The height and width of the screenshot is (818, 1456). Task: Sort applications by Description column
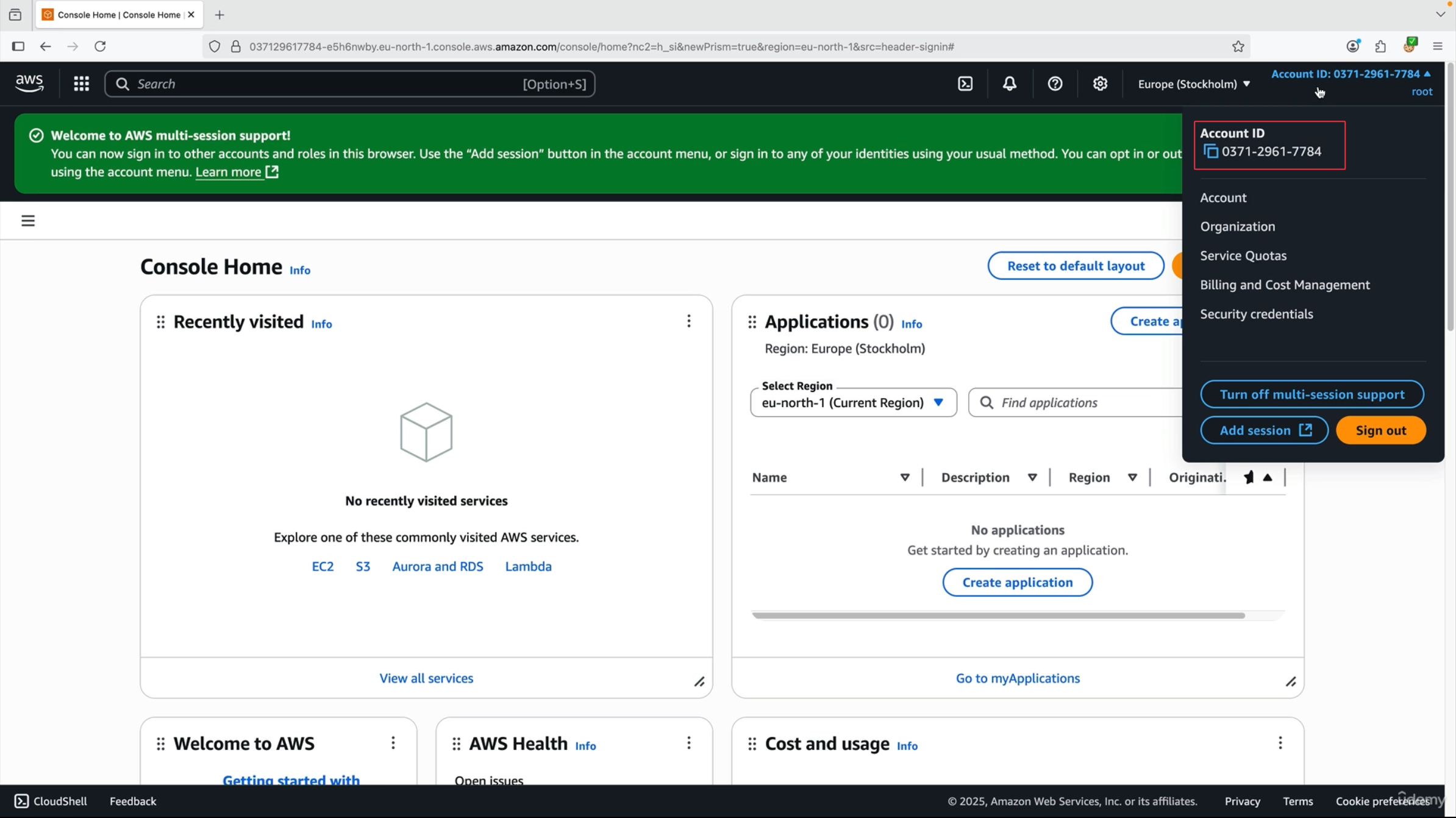(1032, 477)
